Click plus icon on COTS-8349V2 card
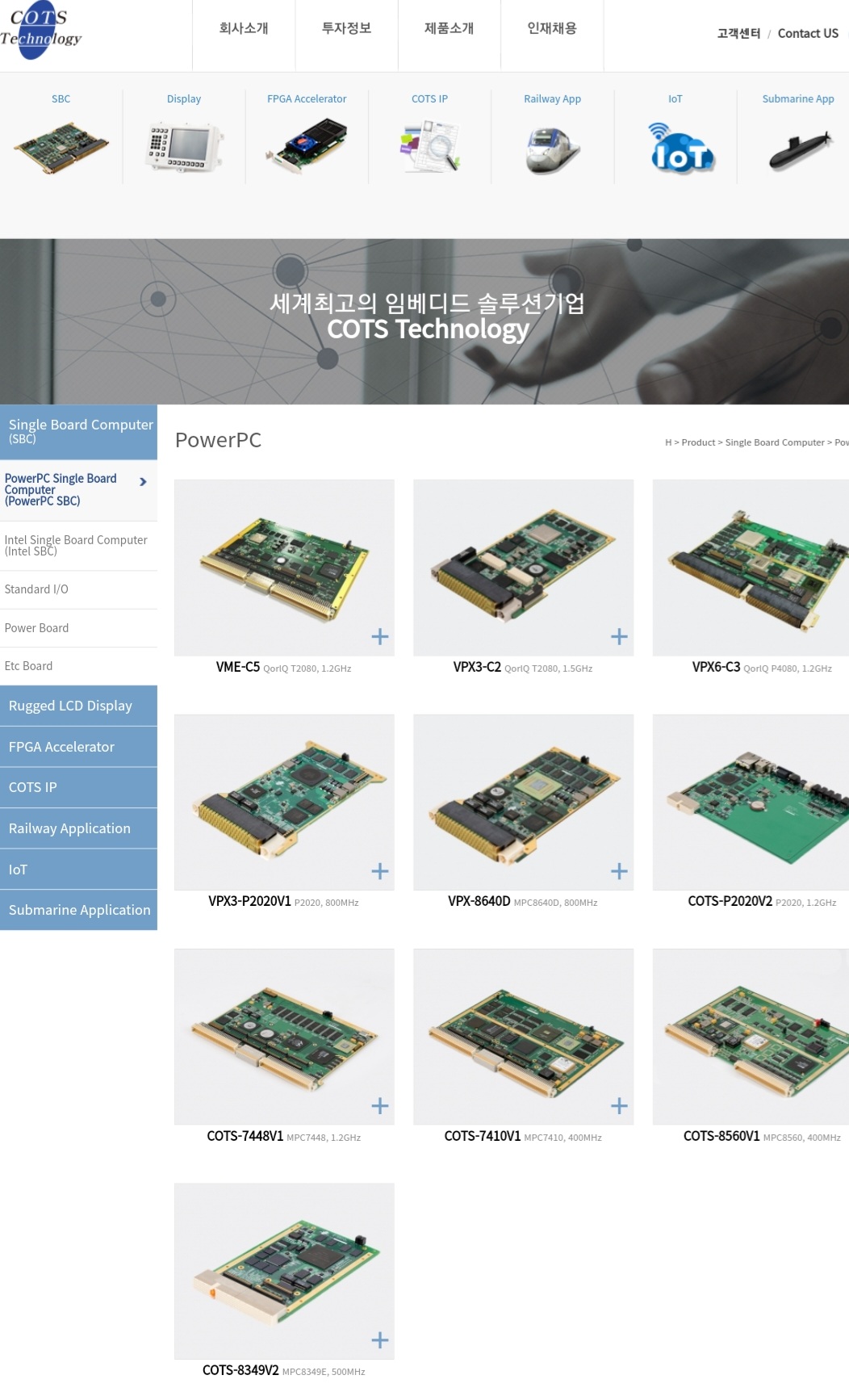 pyautogui.click(x=380, y=1340)
